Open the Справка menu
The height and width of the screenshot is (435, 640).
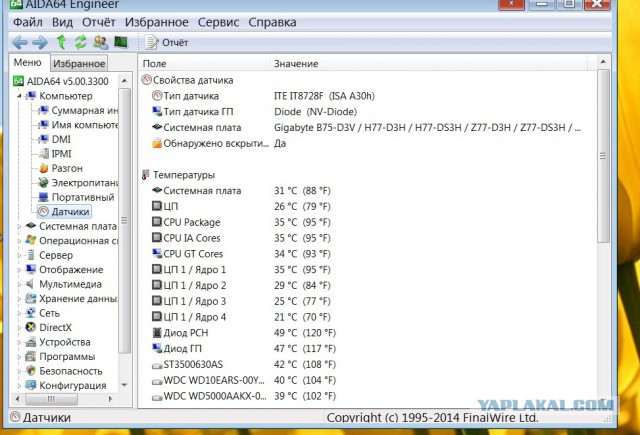coord(272,22)
